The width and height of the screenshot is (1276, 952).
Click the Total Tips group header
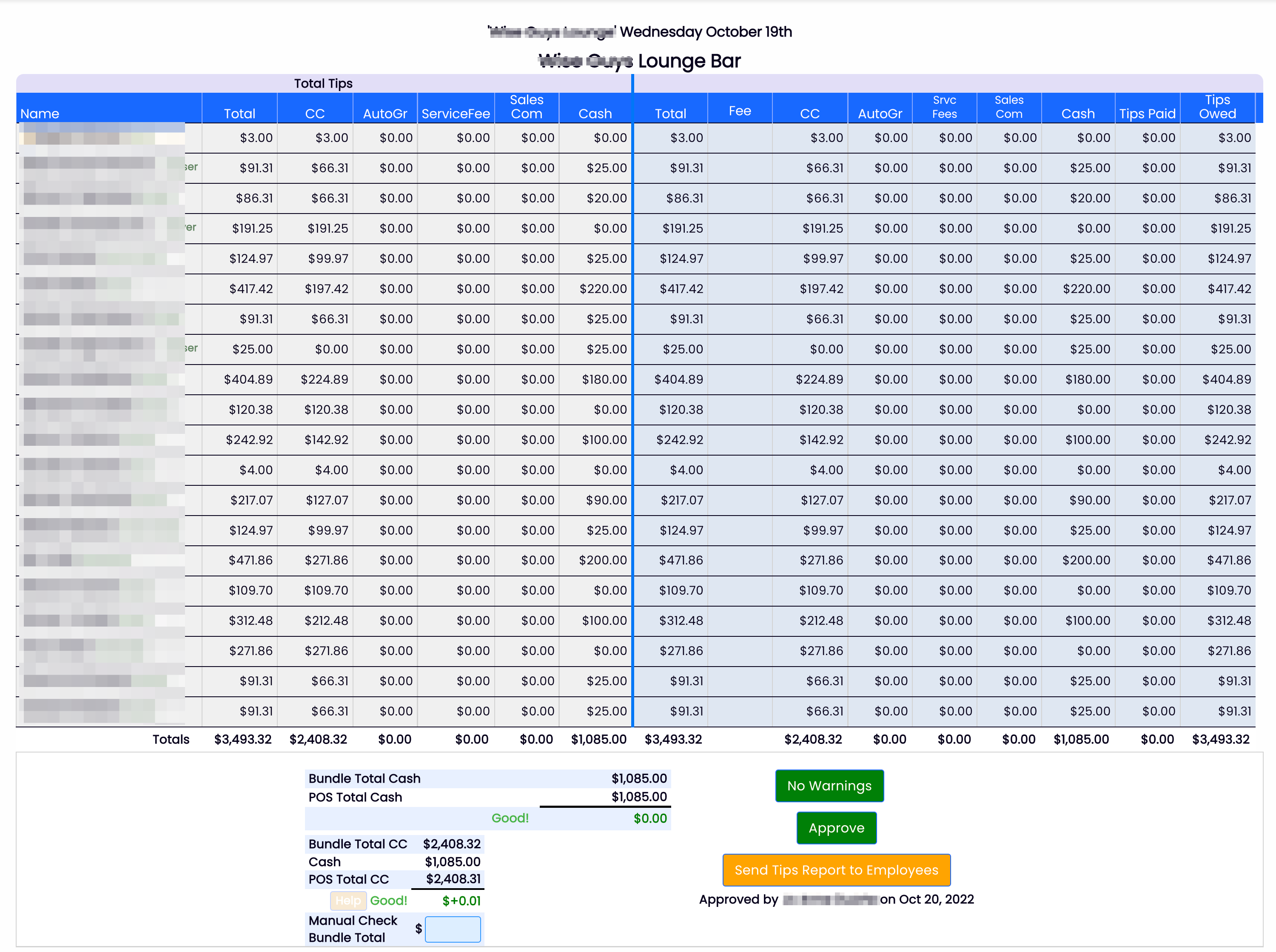pyautogui.click(x=323, y=83)
